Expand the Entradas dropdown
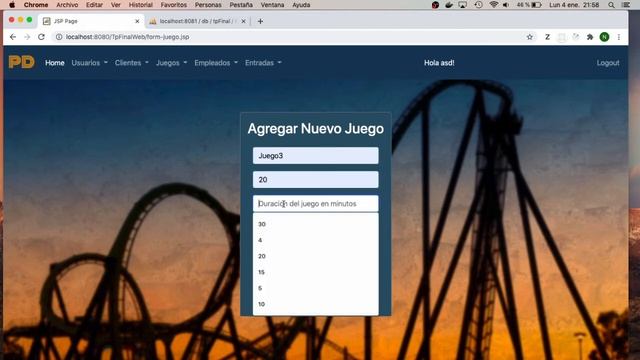The image size is (640, 360). coord(263,63)
